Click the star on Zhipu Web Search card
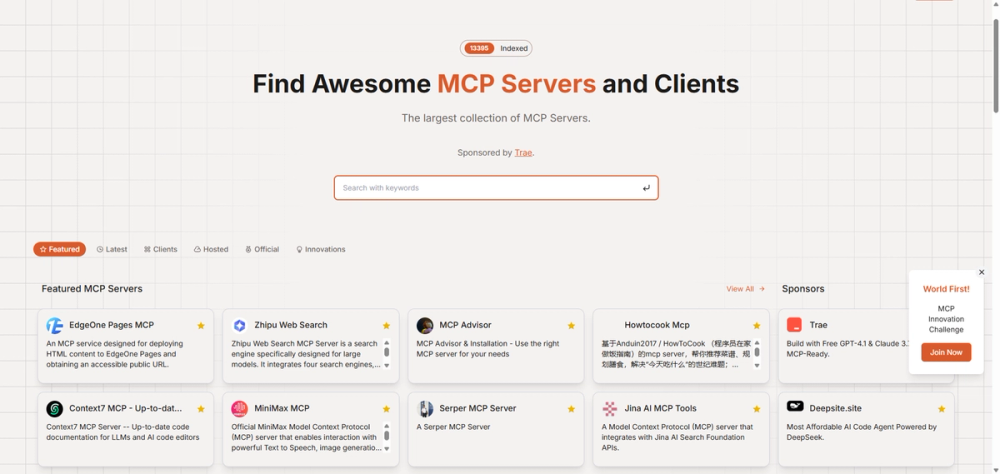This screenshot has height=474, width=1000. click(386, 325)
